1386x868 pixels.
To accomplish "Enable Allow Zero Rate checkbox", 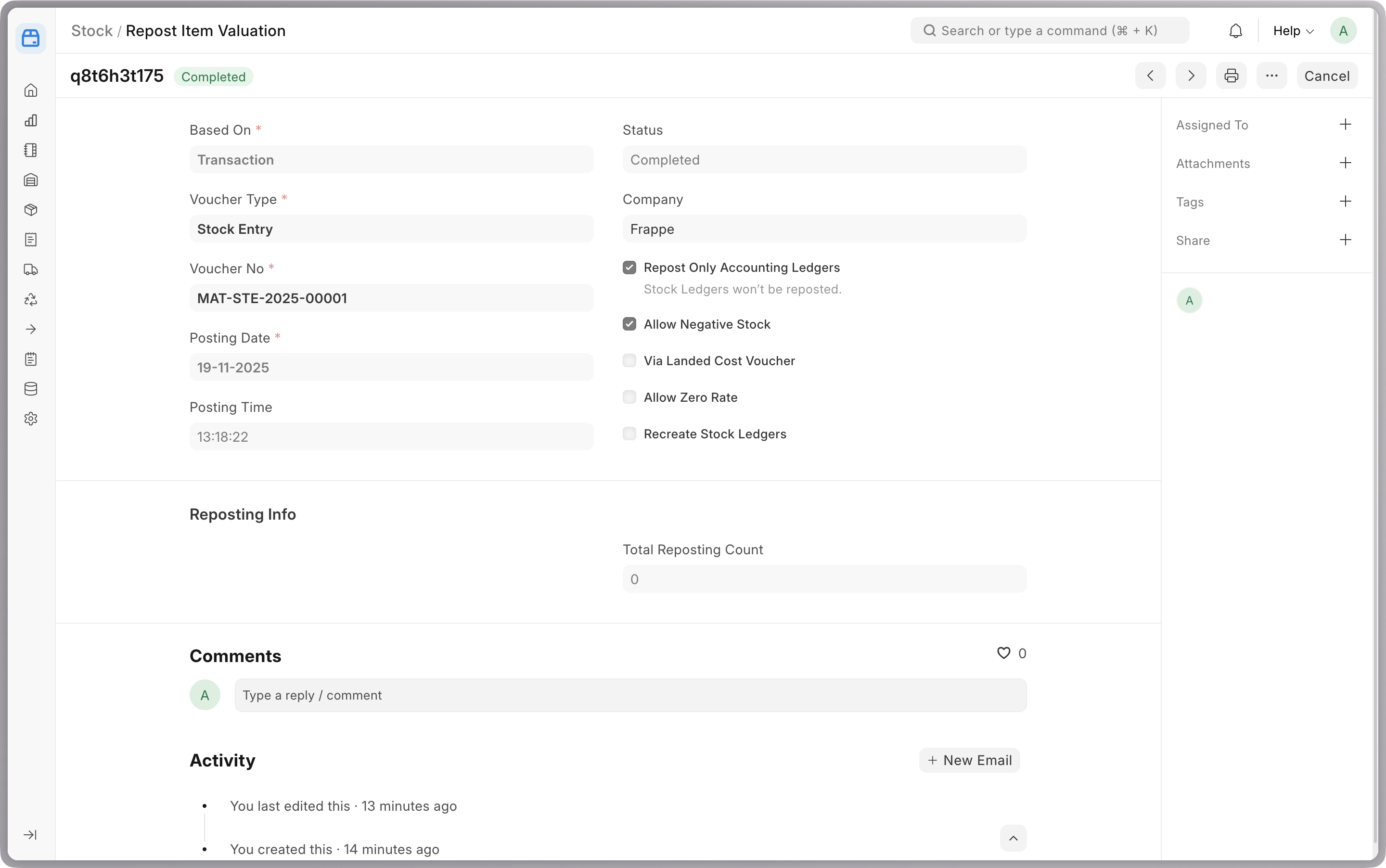I will [629, 397].
